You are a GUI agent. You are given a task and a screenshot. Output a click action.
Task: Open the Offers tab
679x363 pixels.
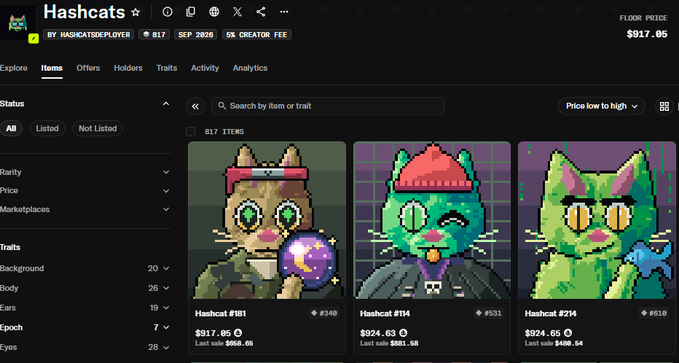[88, 68]
